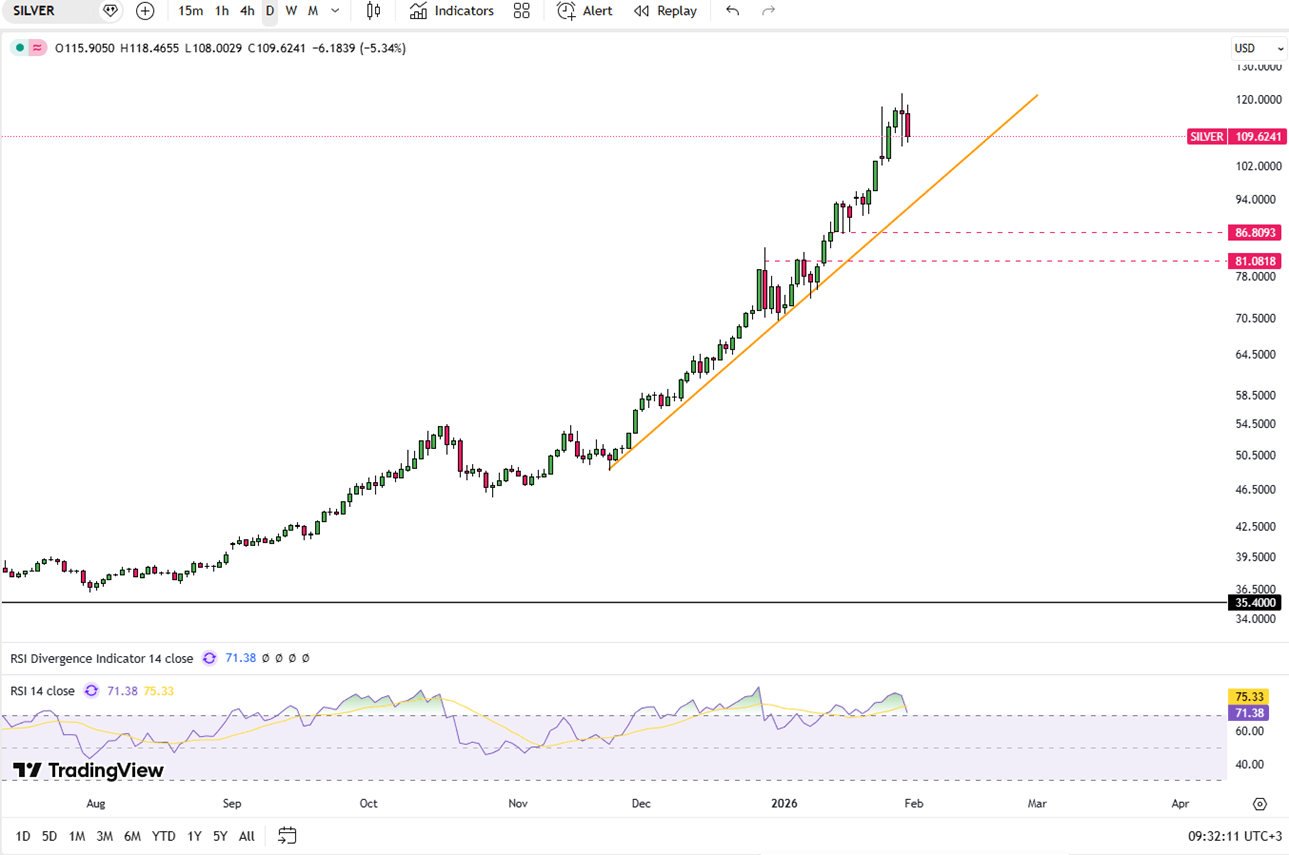Open the layout templates grid icon
The height and width of the screenshot is (855, 1289).
pos(521,11)
